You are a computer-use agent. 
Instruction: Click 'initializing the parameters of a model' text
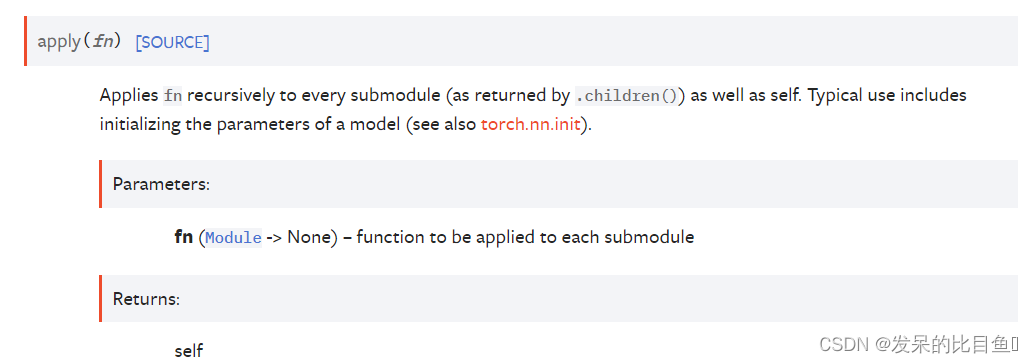coord(250,124)
